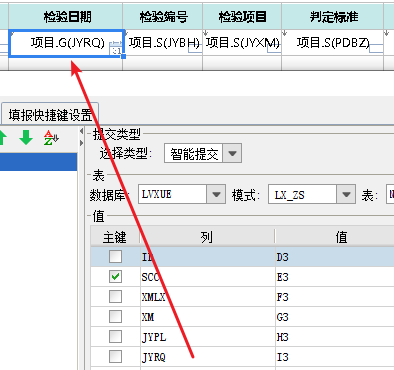Click the green move-up arrow icon

[x=3, y=137]
